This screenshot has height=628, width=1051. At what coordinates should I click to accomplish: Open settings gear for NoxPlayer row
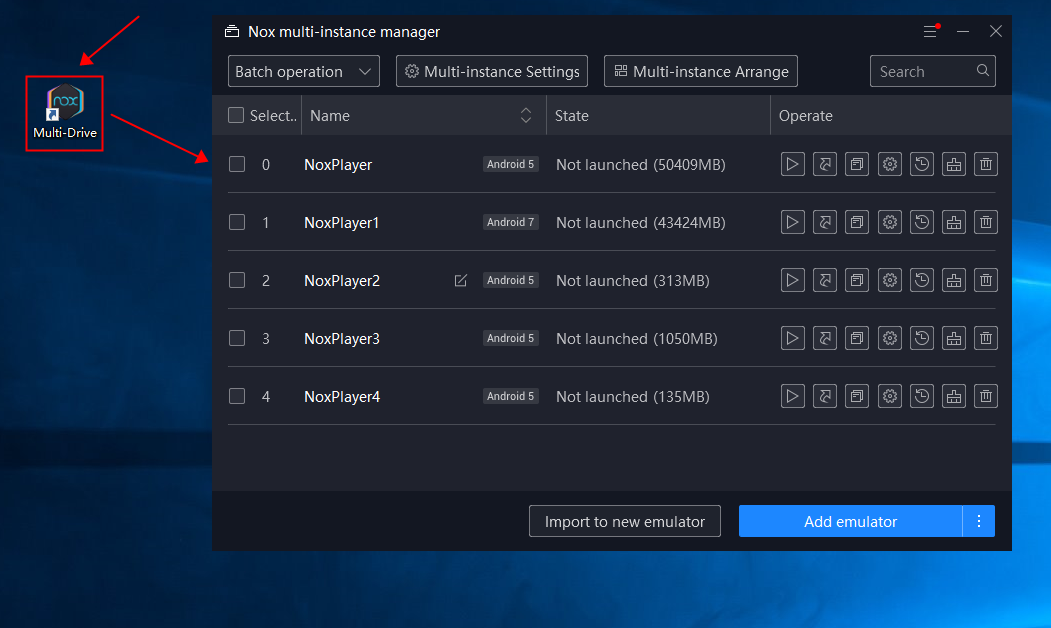(x=889, y=164)
